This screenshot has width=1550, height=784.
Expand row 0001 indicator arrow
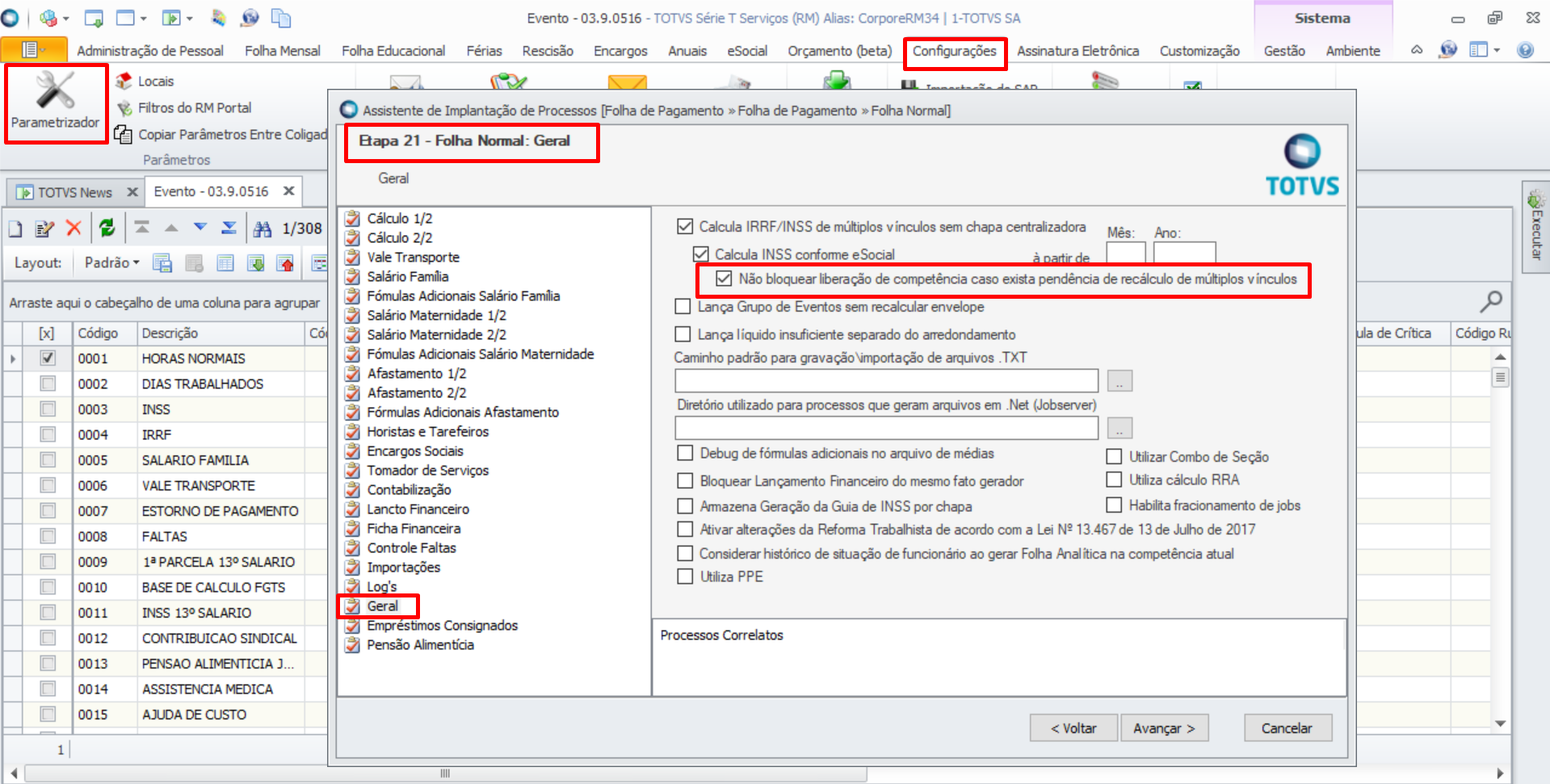12,358
